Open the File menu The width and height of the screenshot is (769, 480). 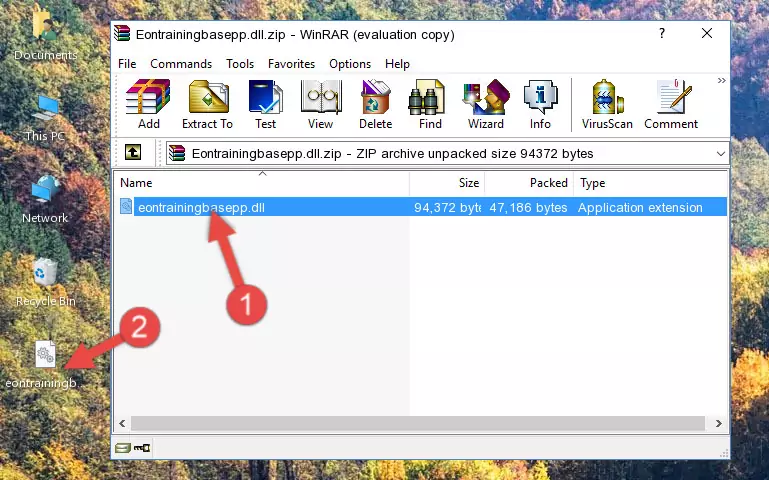point(127,64)
